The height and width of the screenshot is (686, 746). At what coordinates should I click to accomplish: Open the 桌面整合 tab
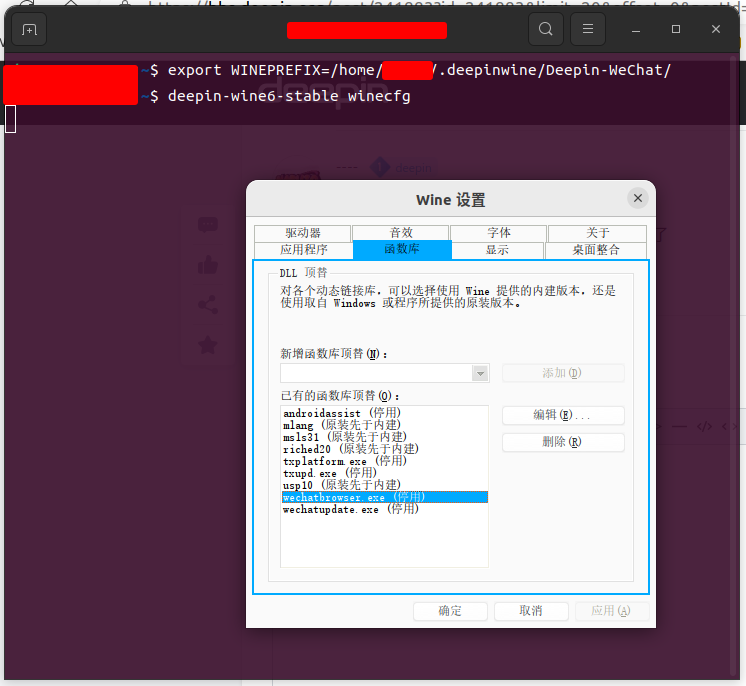596,250
